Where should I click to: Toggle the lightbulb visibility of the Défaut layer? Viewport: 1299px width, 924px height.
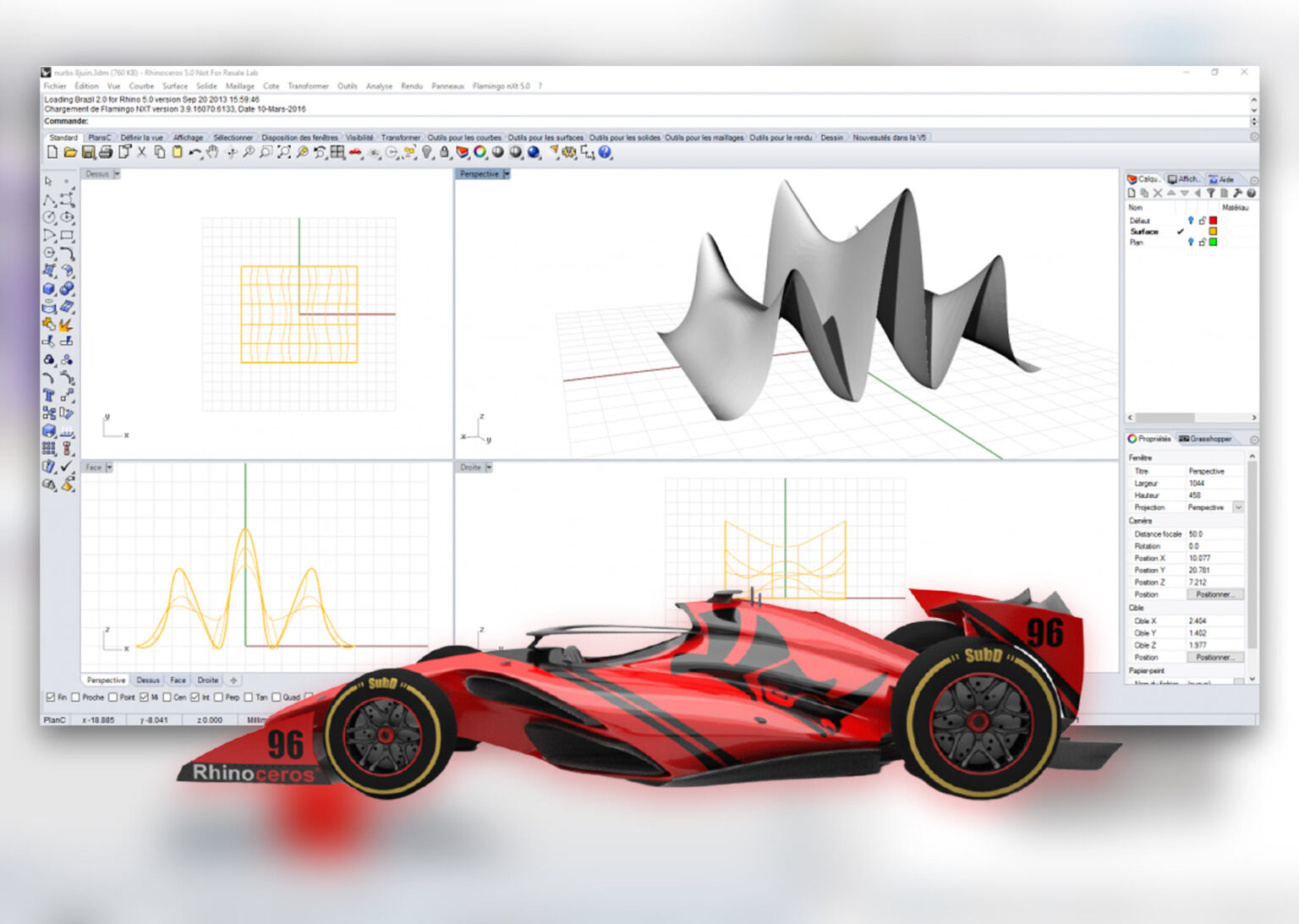[1192, 221]
